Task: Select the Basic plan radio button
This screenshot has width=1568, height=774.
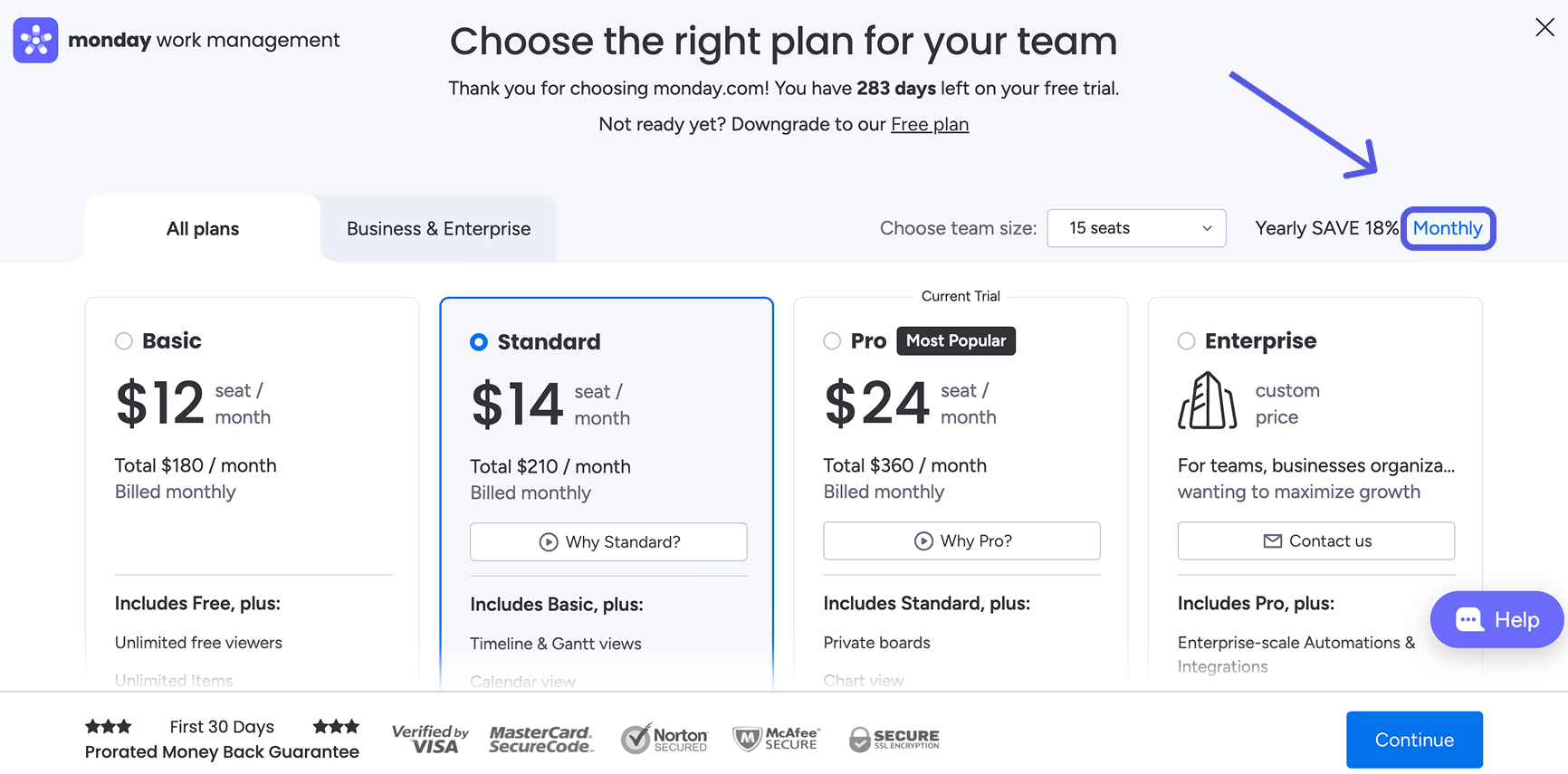Action: [x=124, y=340]
